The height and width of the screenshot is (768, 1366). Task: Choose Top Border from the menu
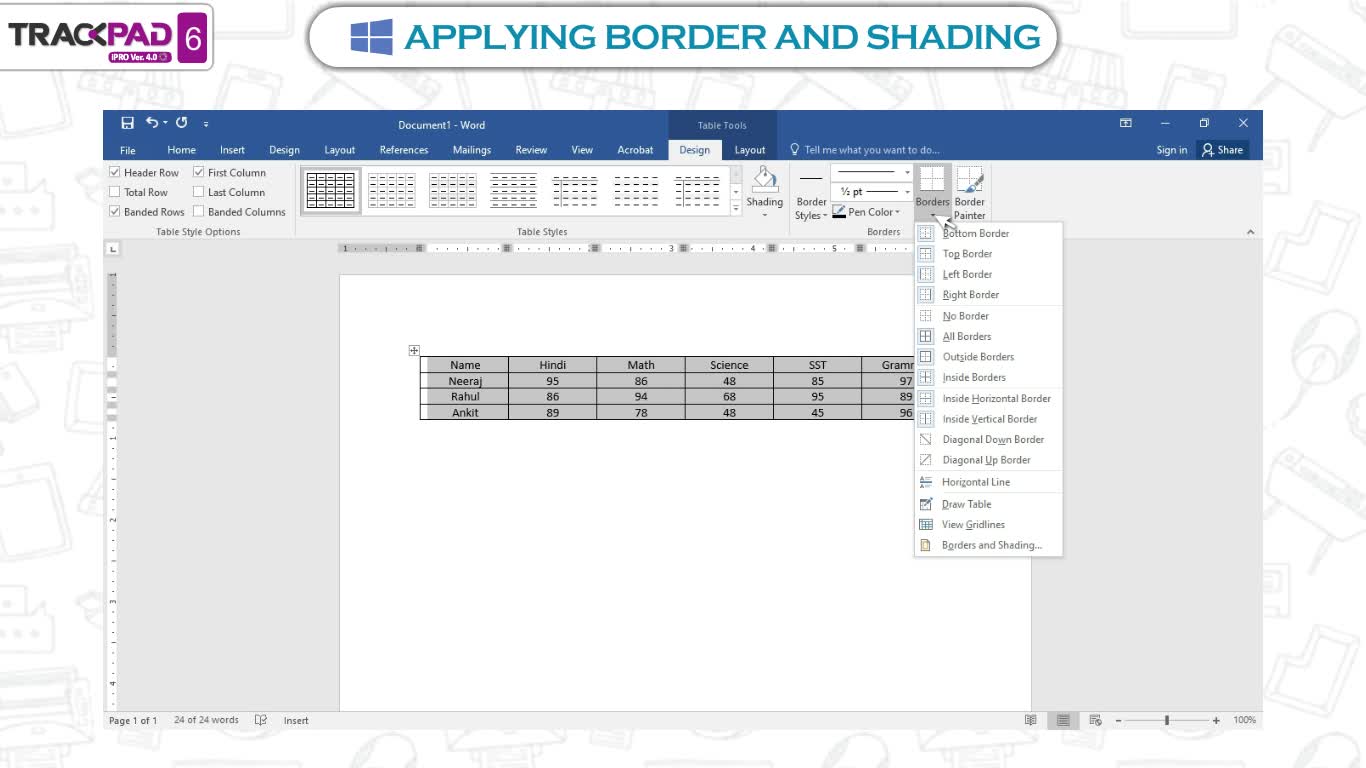(x=988, y=254)
